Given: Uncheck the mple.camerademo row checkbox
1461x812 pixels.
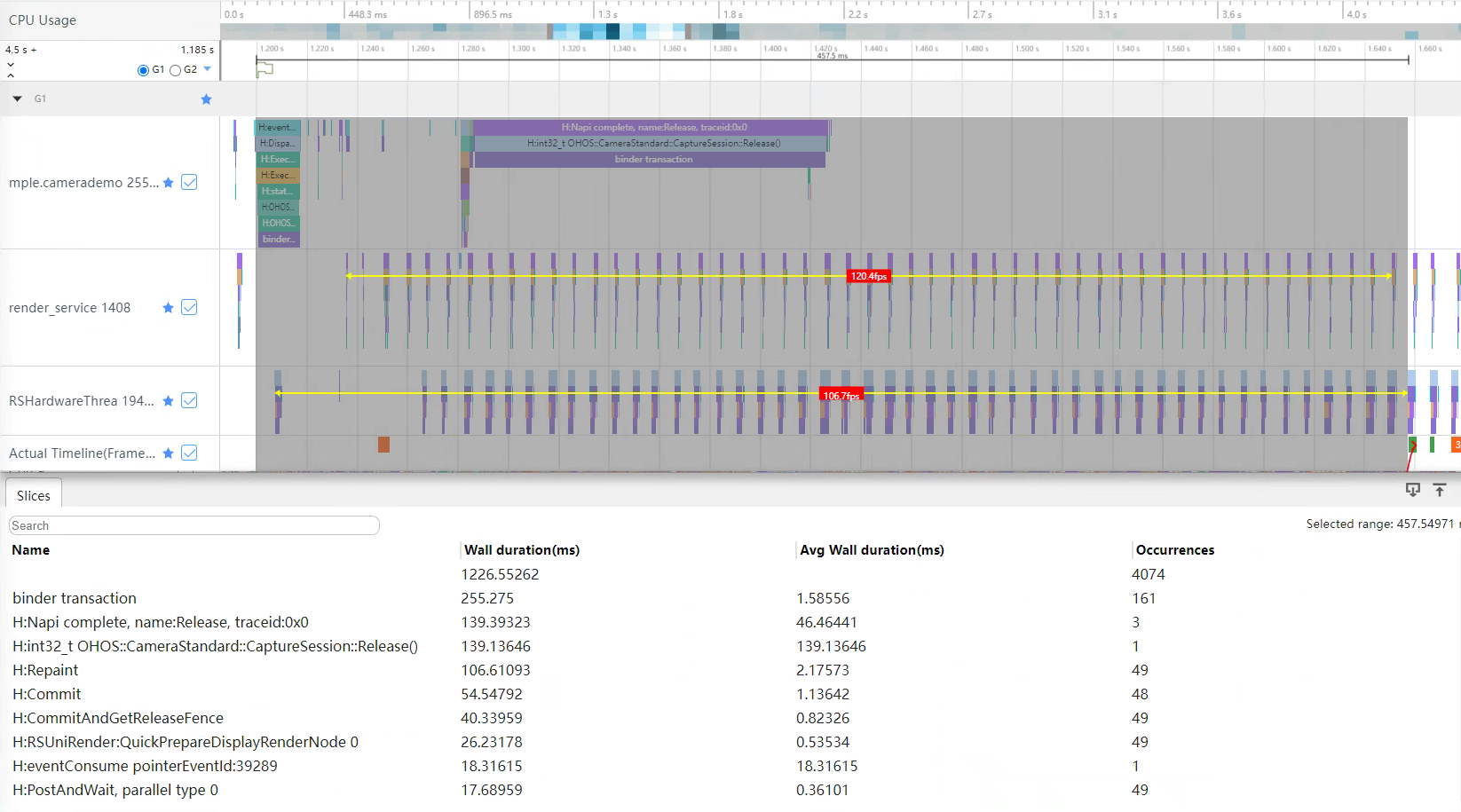Looking at the screenshot, I should (189, 183).
